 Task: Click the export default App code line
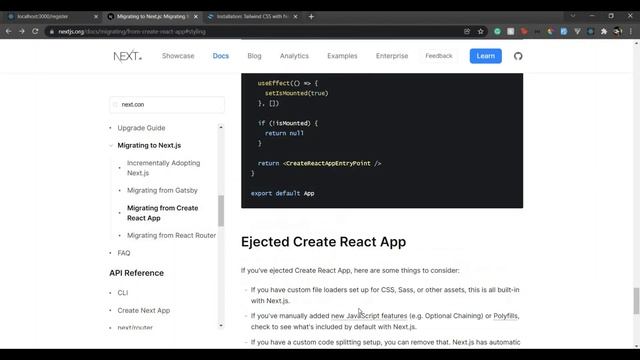[282, 193]
